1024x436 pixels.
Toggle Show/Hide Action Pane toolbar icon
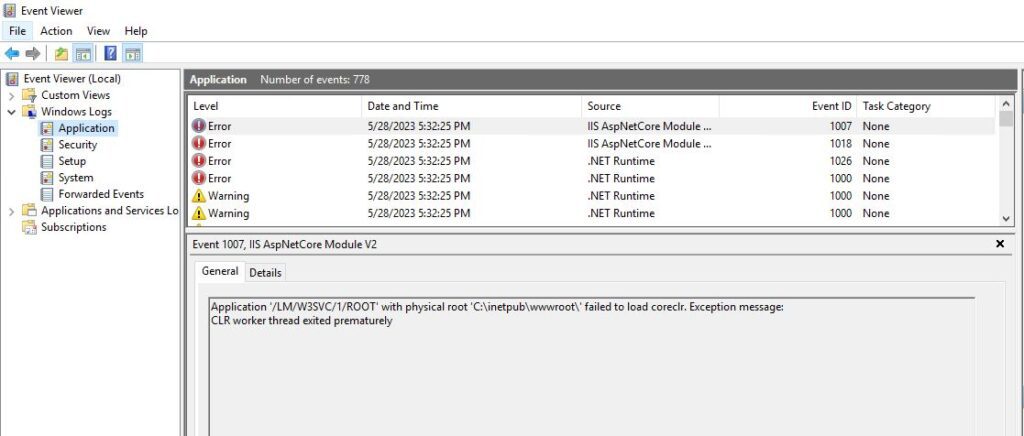132,53
